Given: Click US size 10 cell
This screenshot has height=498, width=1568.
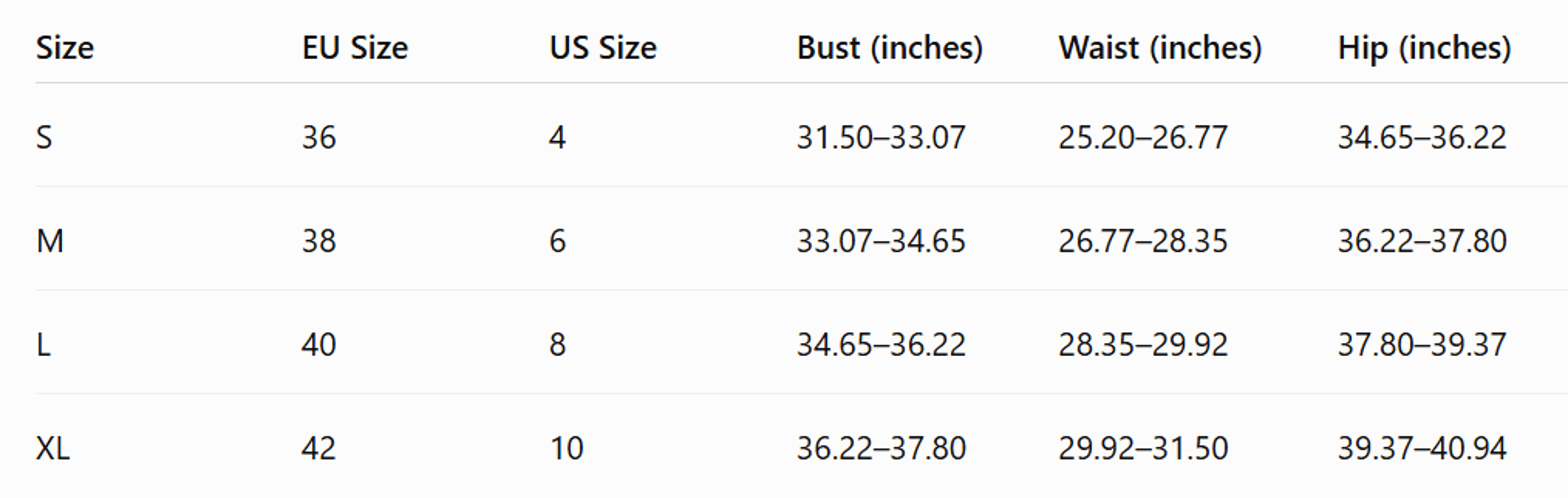Looking at the screenshot, I should [x=567, y=448].
